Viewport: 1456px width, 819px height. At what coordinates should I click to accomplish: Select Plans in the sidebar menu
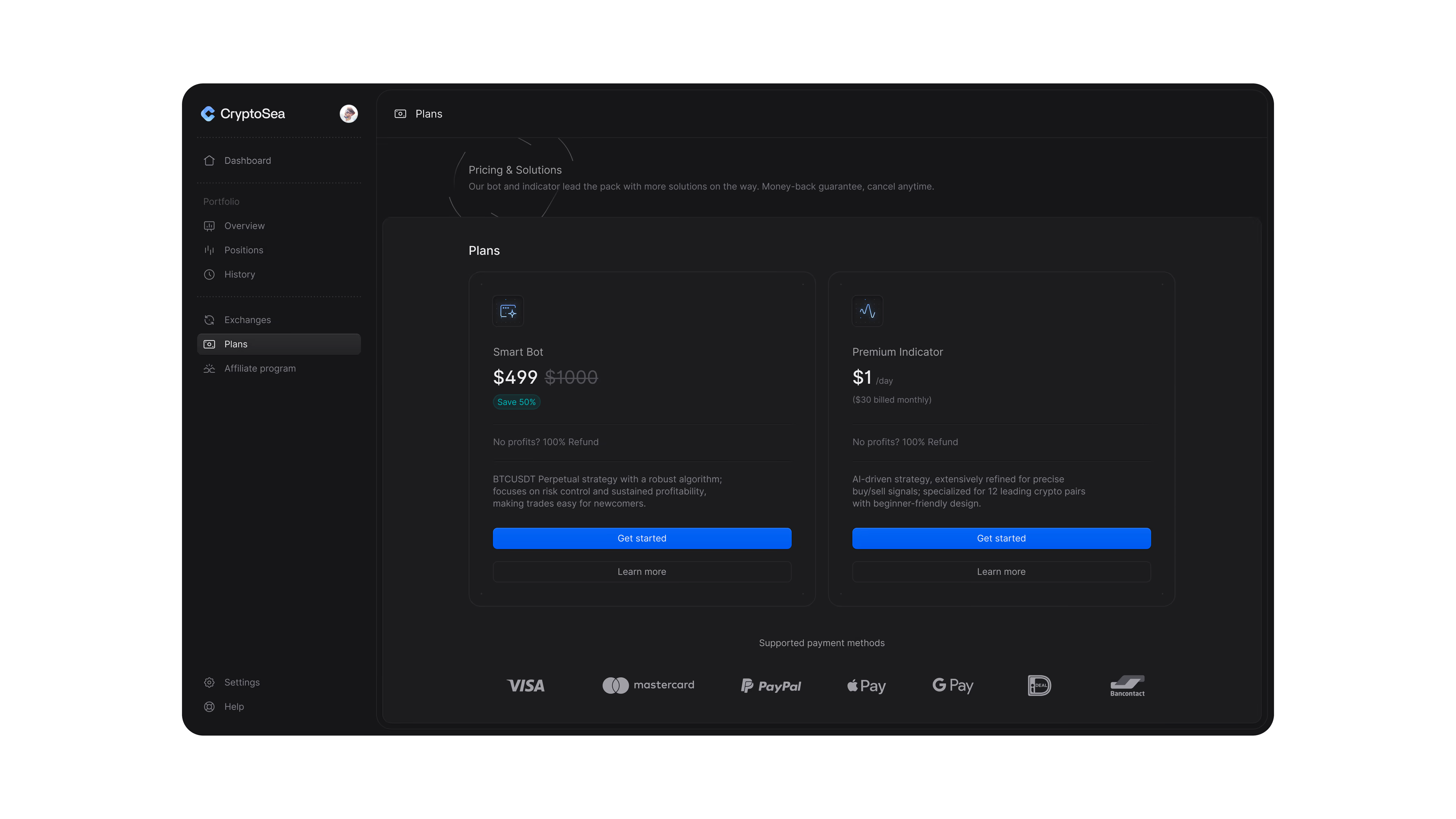click(278, 344)
